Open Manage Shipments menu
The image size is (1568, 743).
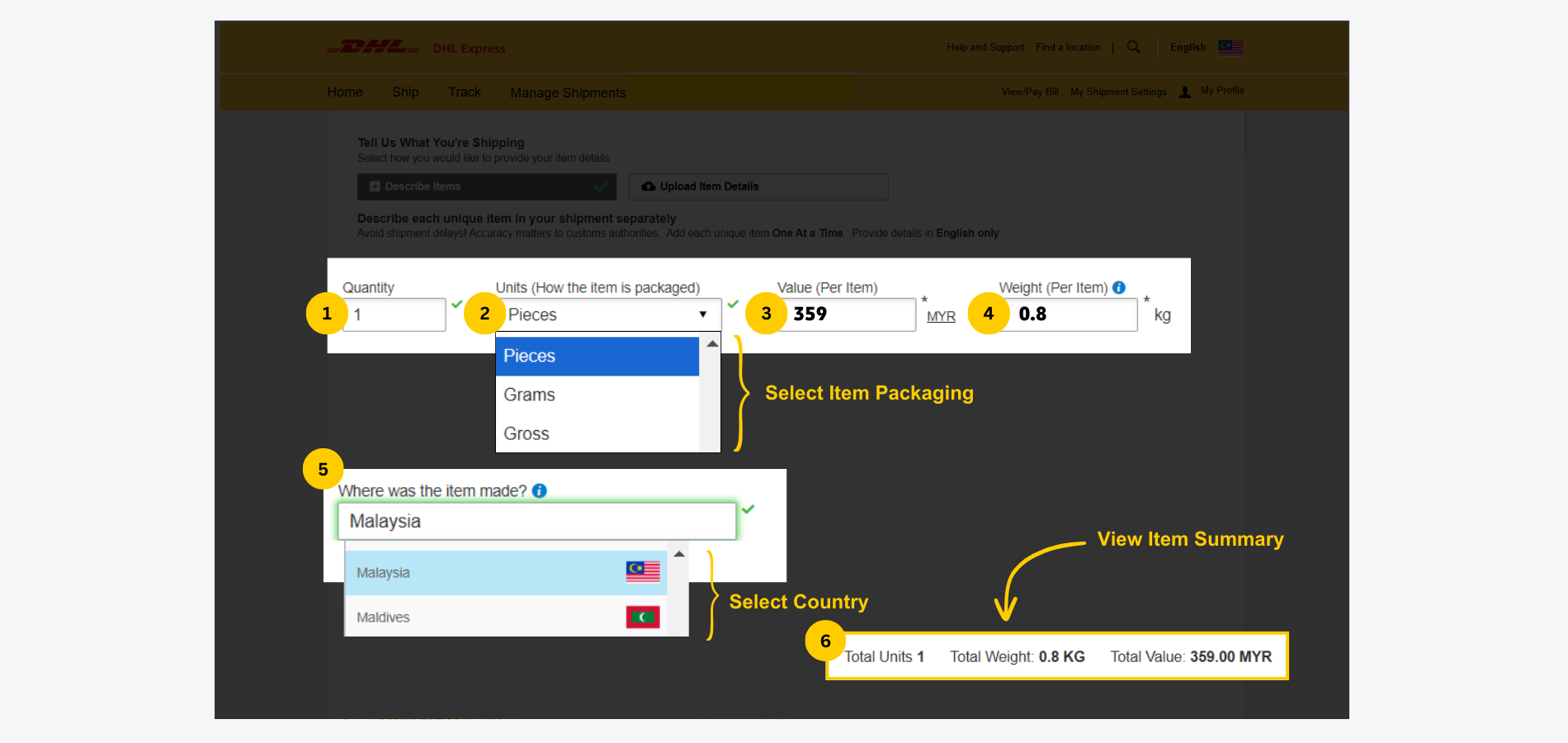pyautogui.click(x=568, y=92)
